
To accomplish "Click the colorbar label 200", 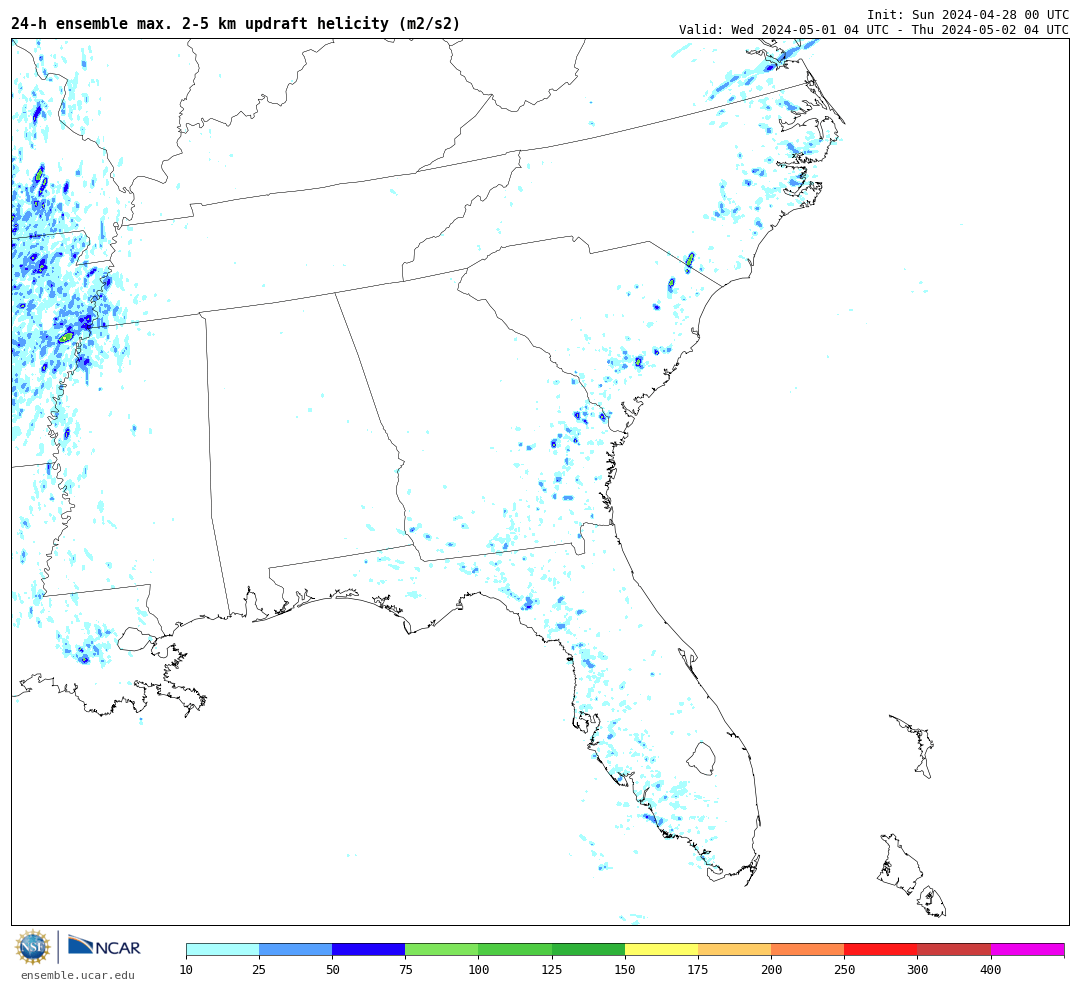I will 771,970.
